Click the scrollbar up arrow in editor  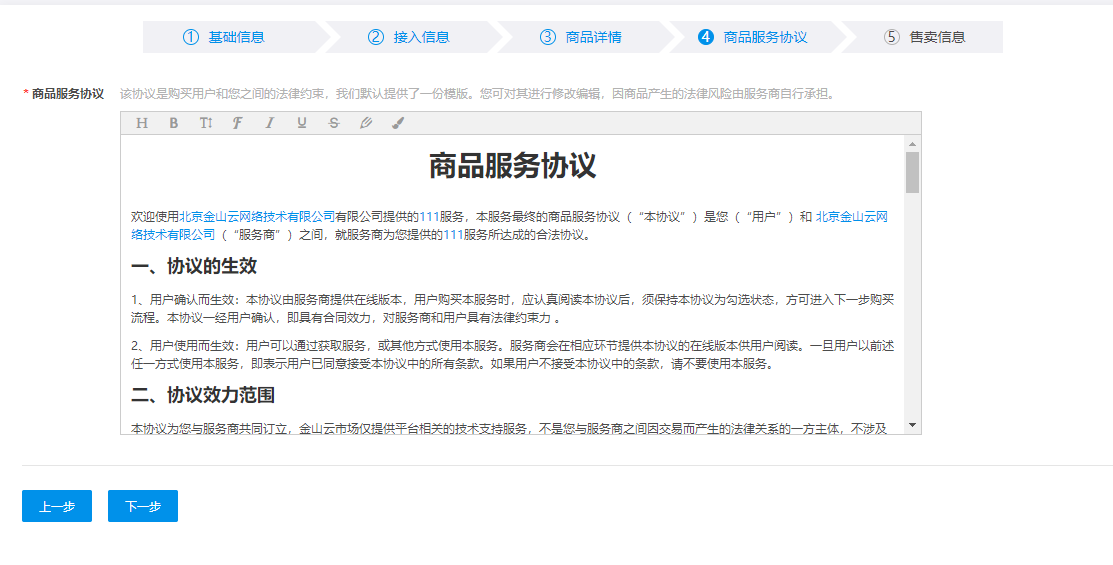click(x=912, y=144)
